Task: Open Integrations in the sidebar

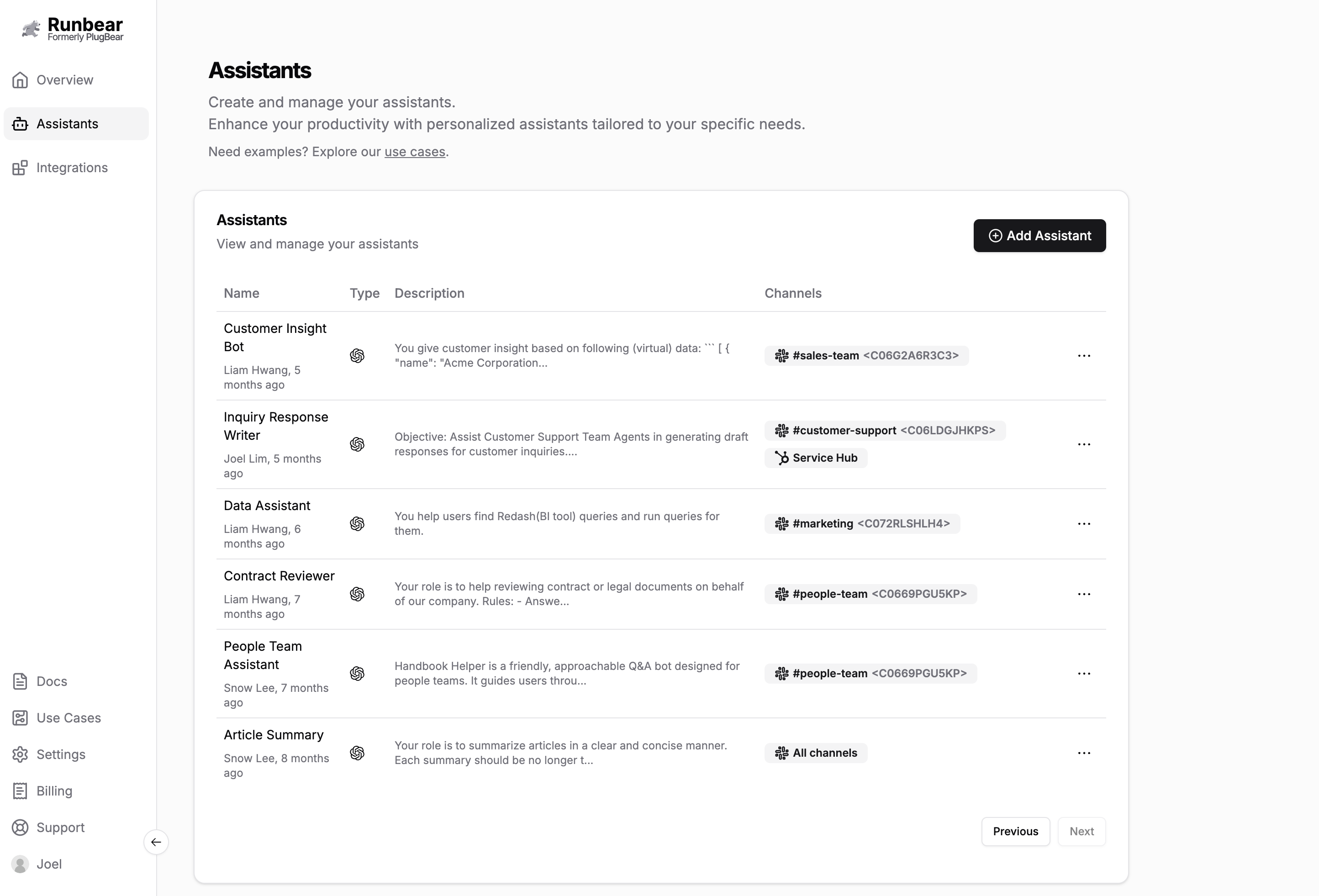Action: [76, 168]
